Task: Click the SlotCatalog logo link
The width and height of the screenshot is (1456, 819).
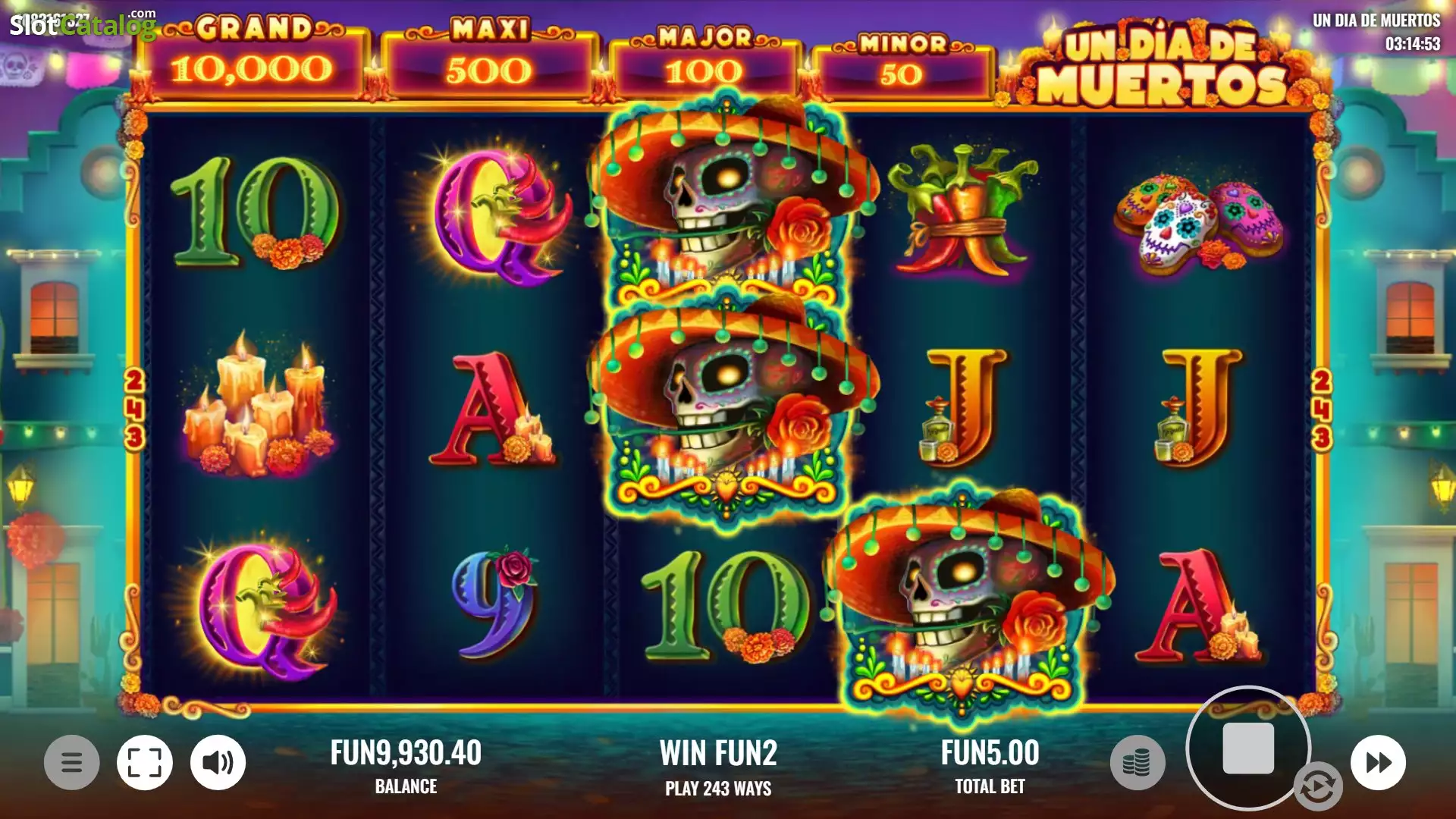Action: tap(82, 24)
